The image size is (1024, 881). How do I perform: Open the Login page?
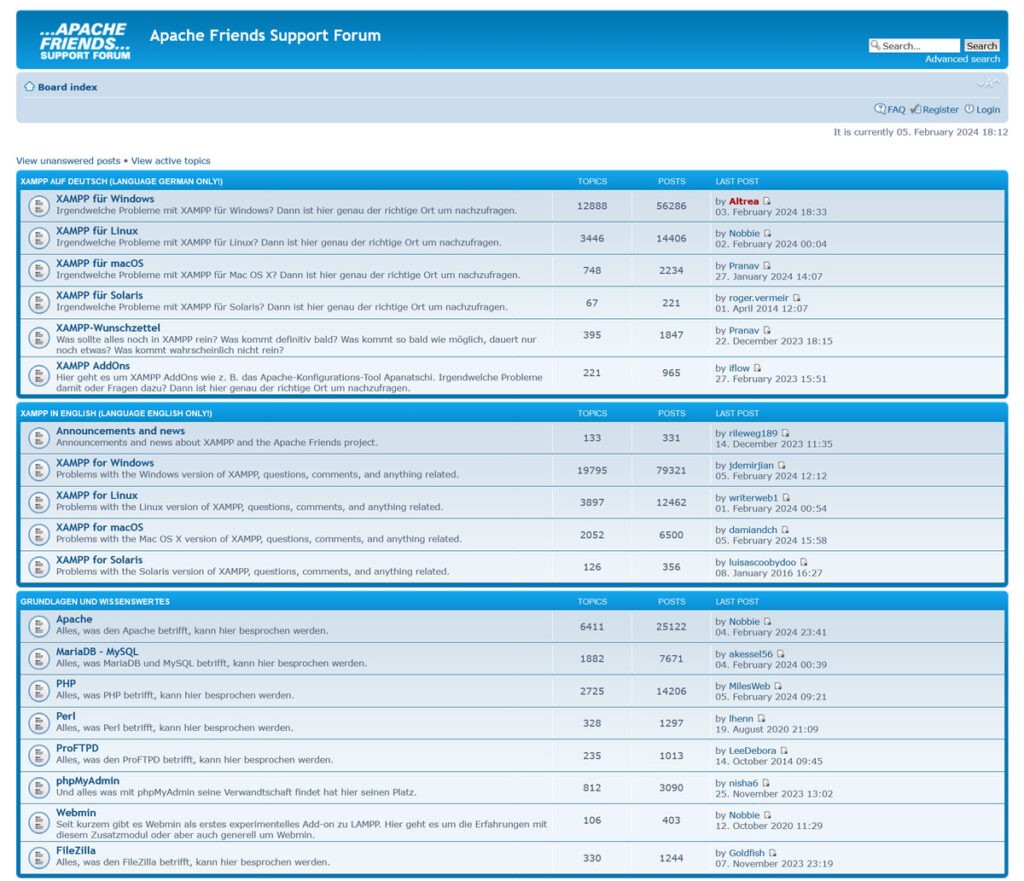987,110
